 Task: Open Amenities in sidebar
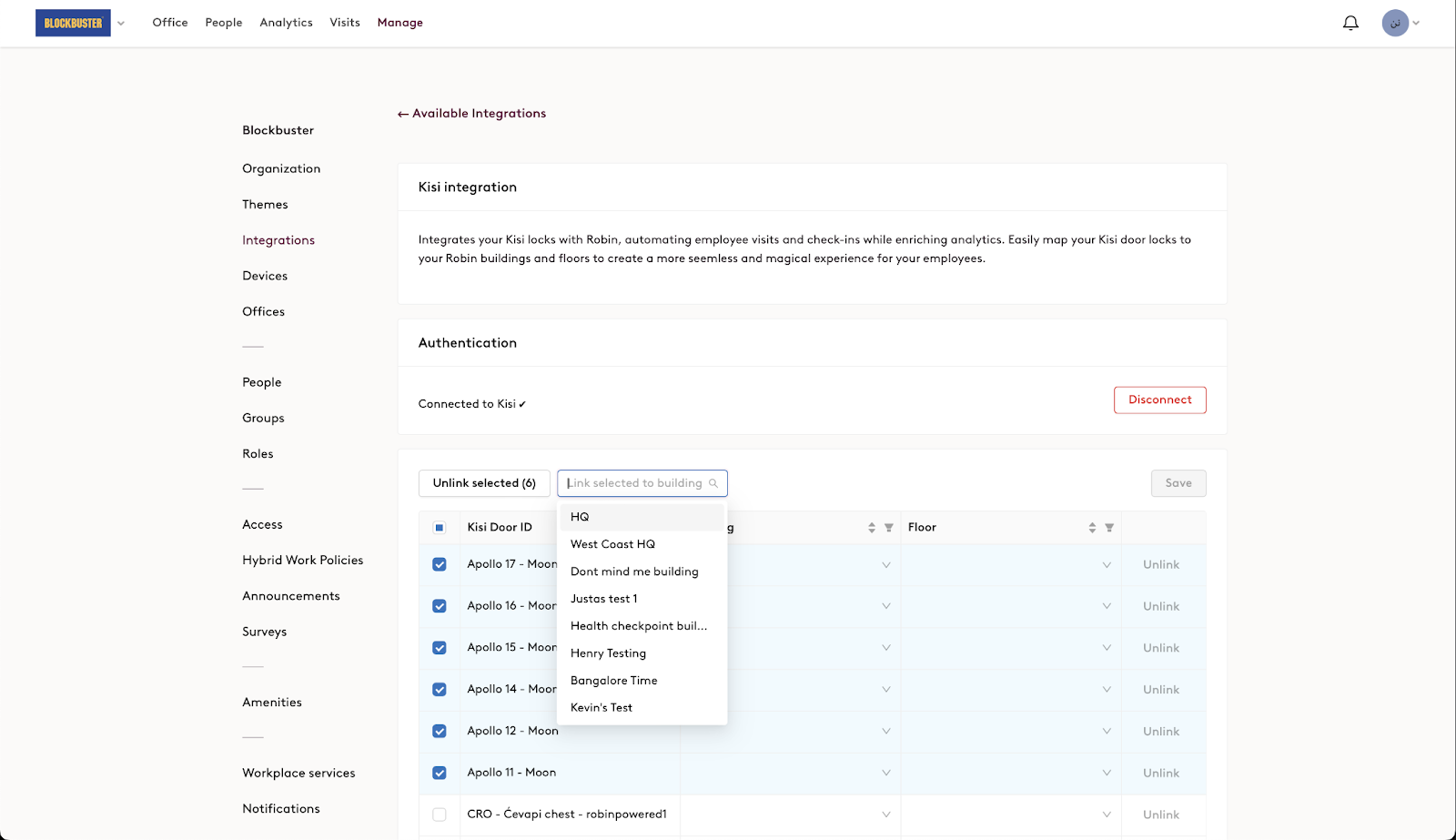(x=272, y=703)
